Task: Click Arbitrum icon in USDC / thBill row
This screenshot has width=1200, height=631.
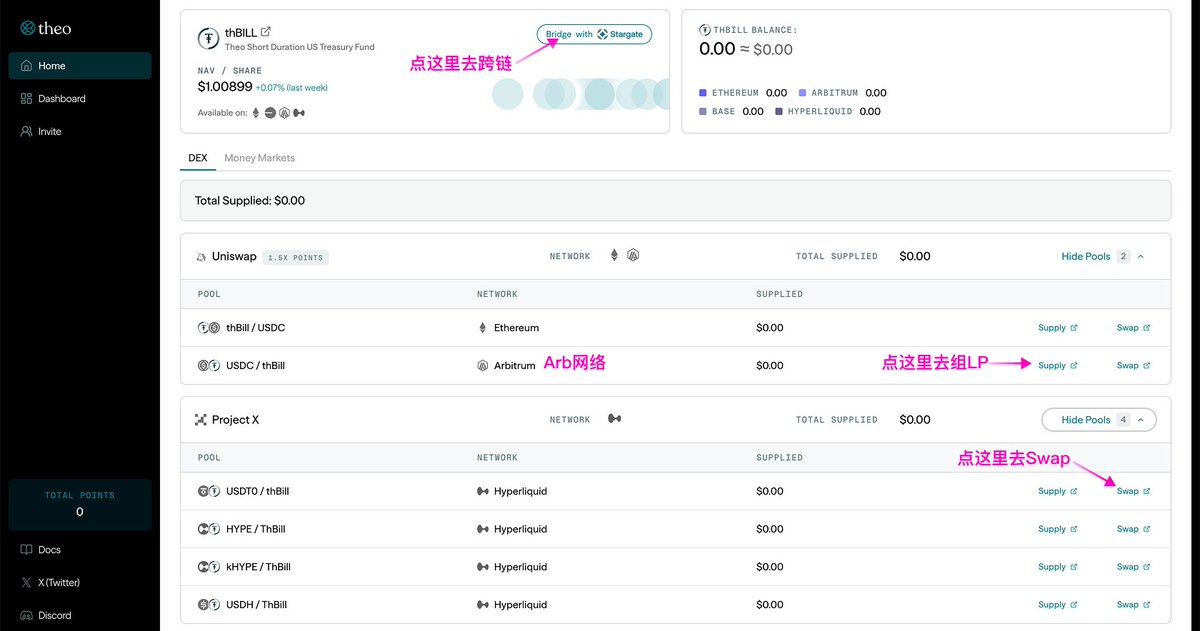Action: [483, 366]
